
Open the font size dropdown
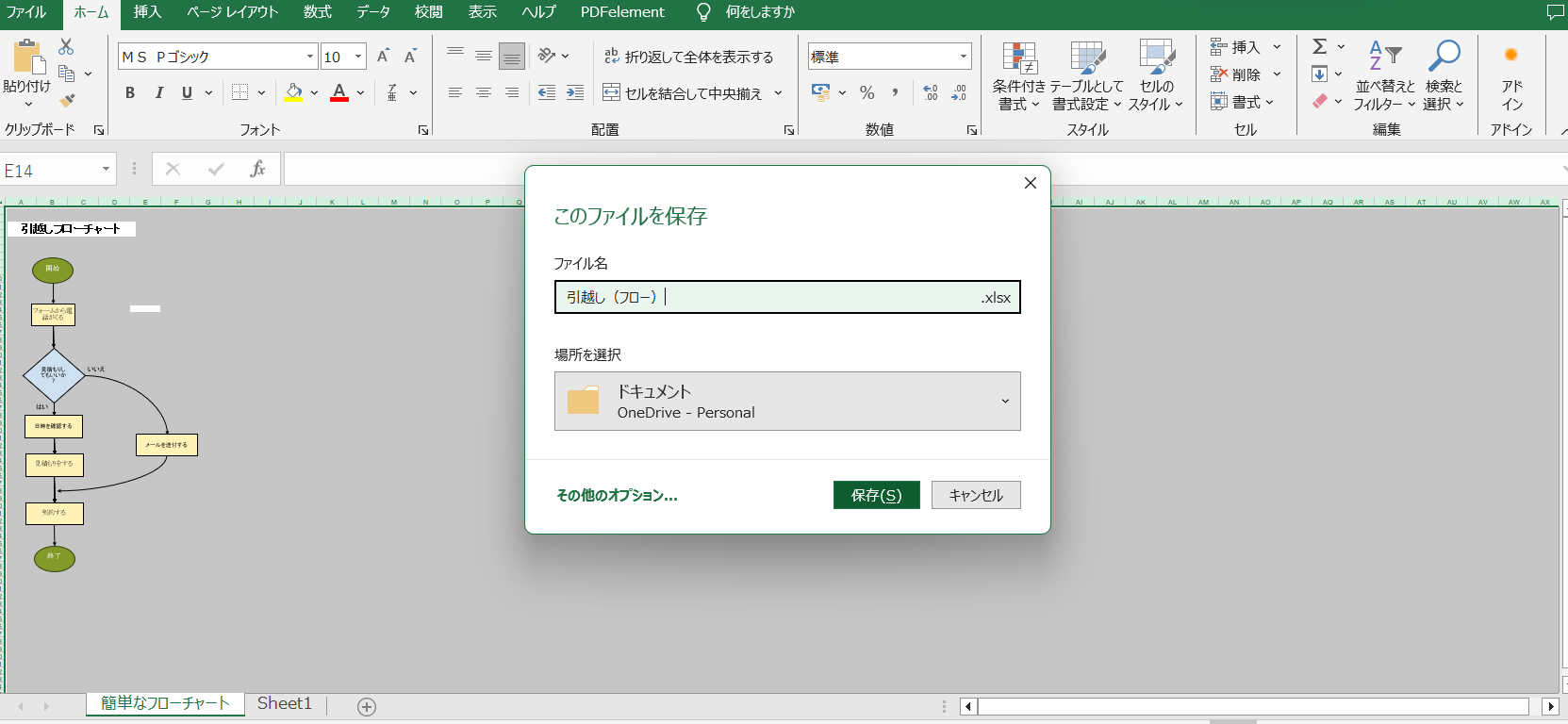point(358,57)
